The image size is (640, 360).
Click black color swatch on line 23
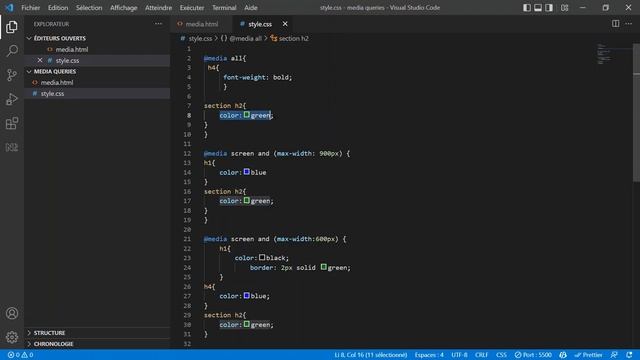click(262, 257)
